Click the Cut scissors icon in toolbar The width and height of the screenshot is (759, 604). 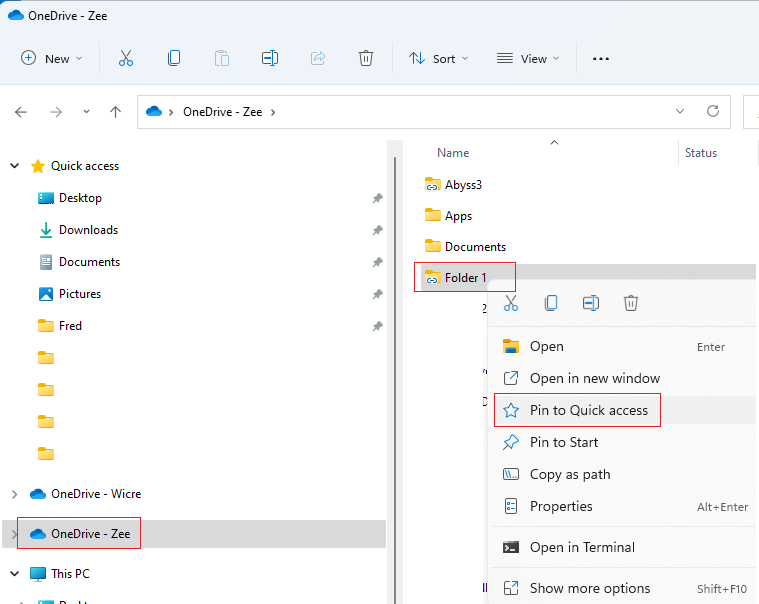click(x=126, y=59)
